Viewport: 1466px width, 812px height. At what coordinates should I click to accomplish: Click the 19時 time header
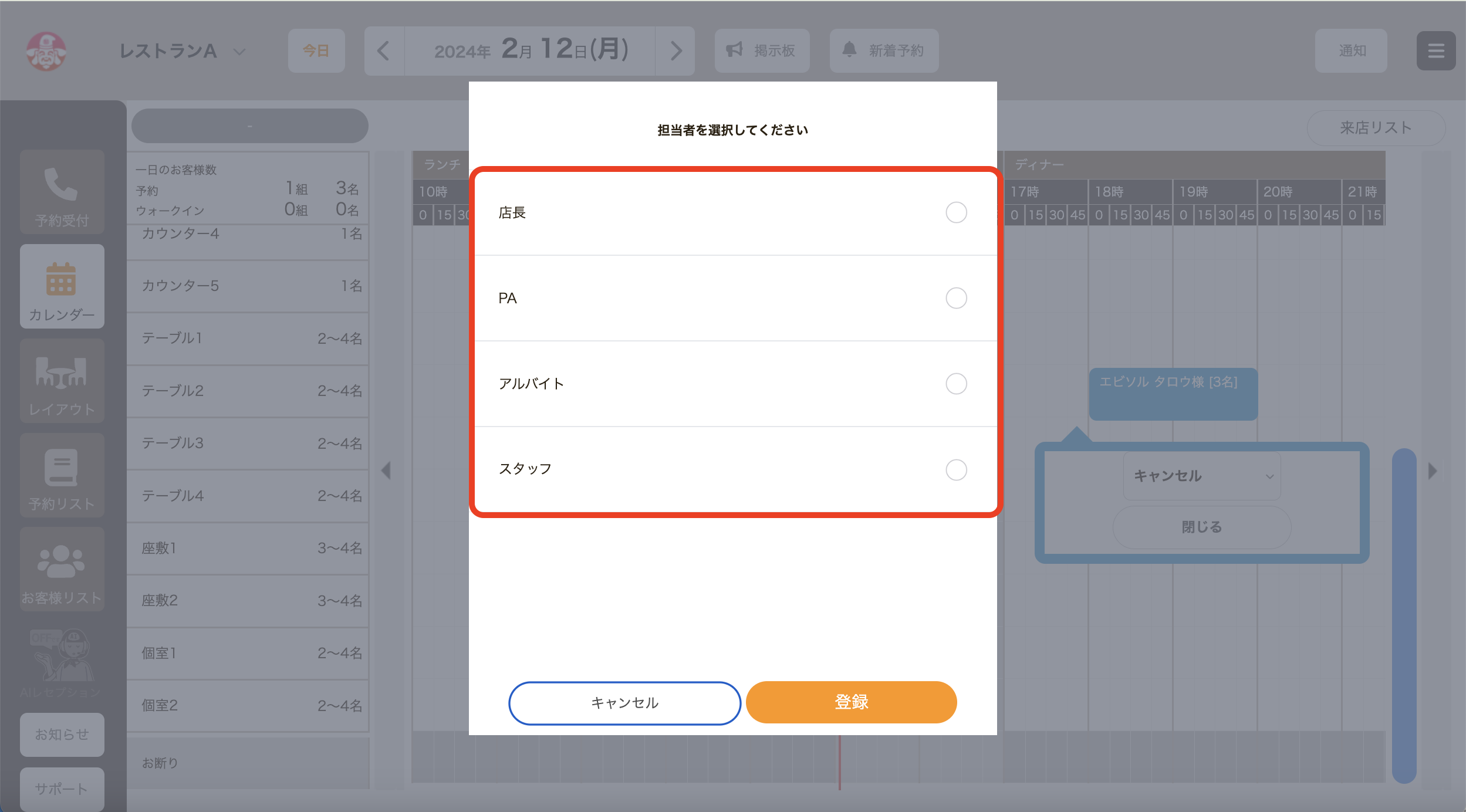[1215, 192]
